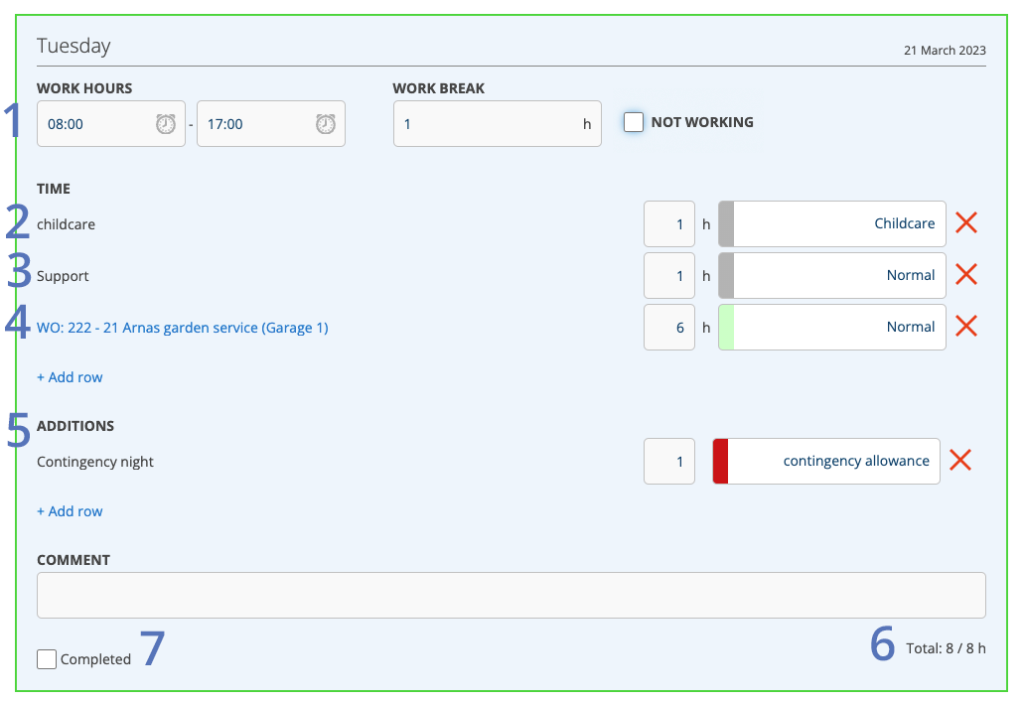Click the green color bar on work order row

[726, 327]
